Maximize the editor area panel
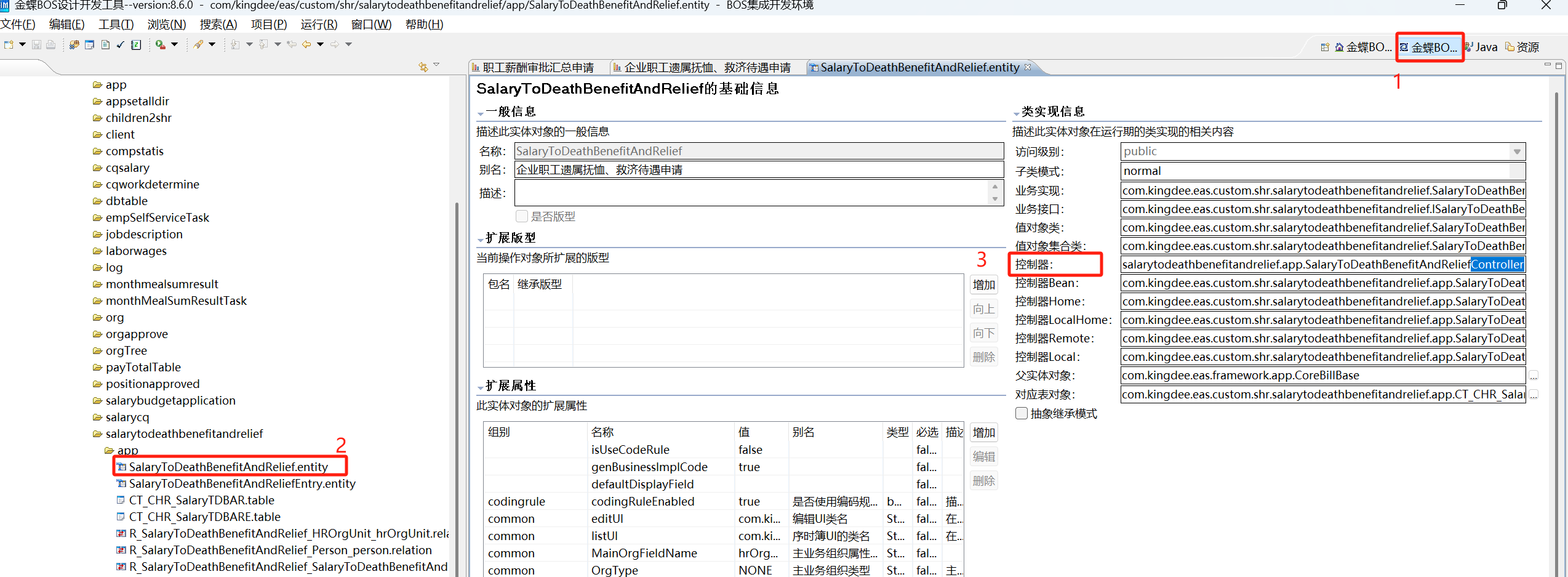The height and width of the screenshot is (577, 1568). 1559,65
